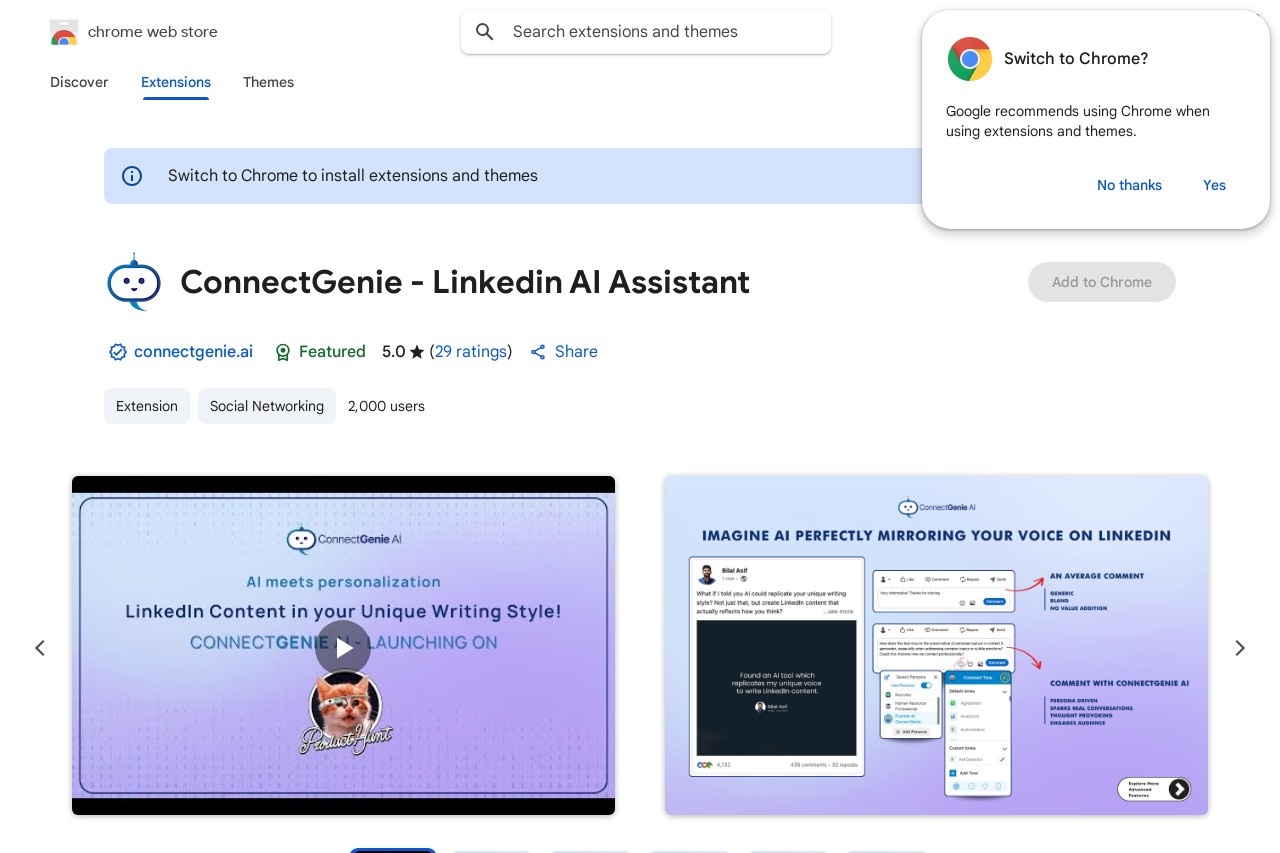Viewport: 1280px width, 853px height.
Task: Open the connectgenie.ai publisher link
Action: click(193, 352)
